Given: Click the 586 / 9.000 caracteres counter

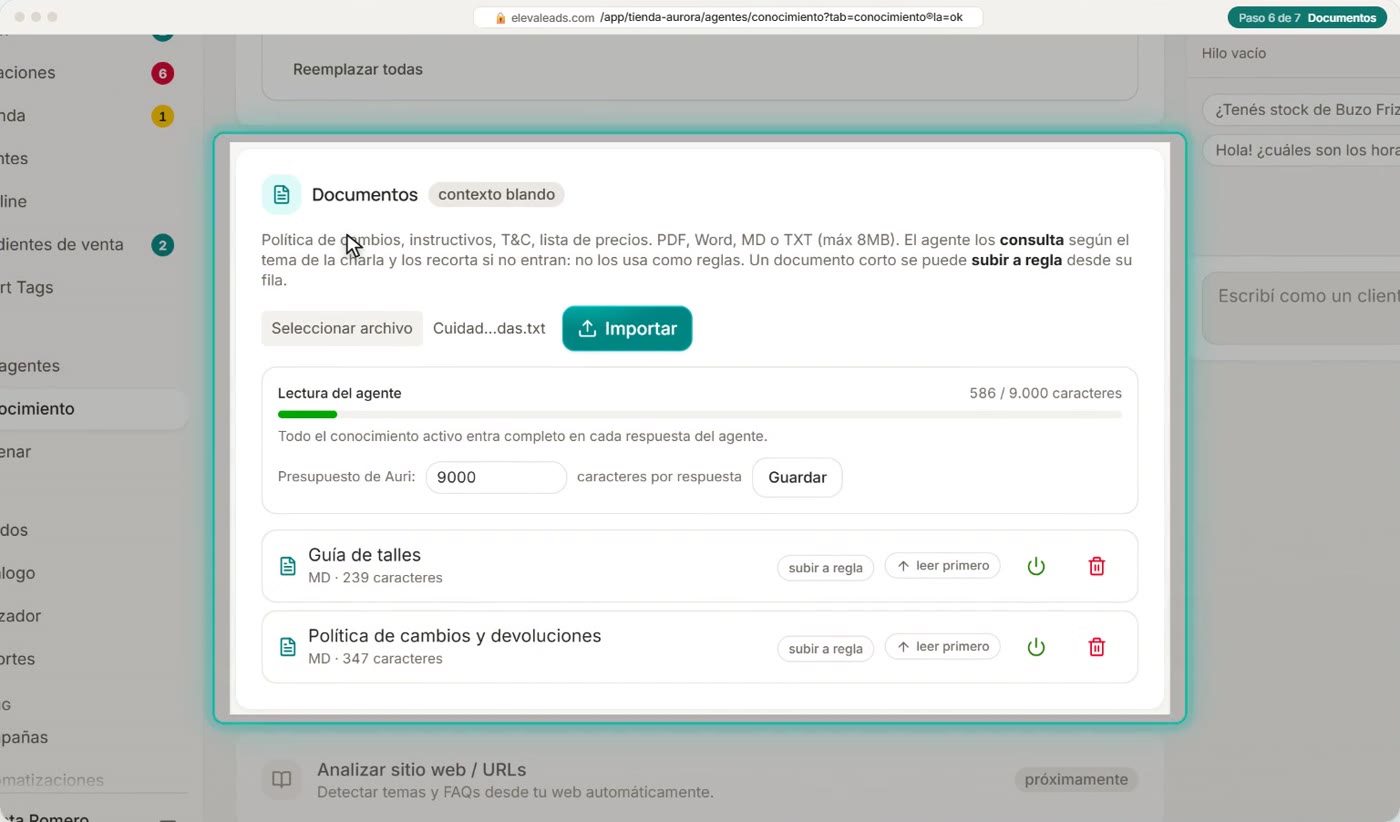Looking at the screenshot, I should click(1045, 393).
